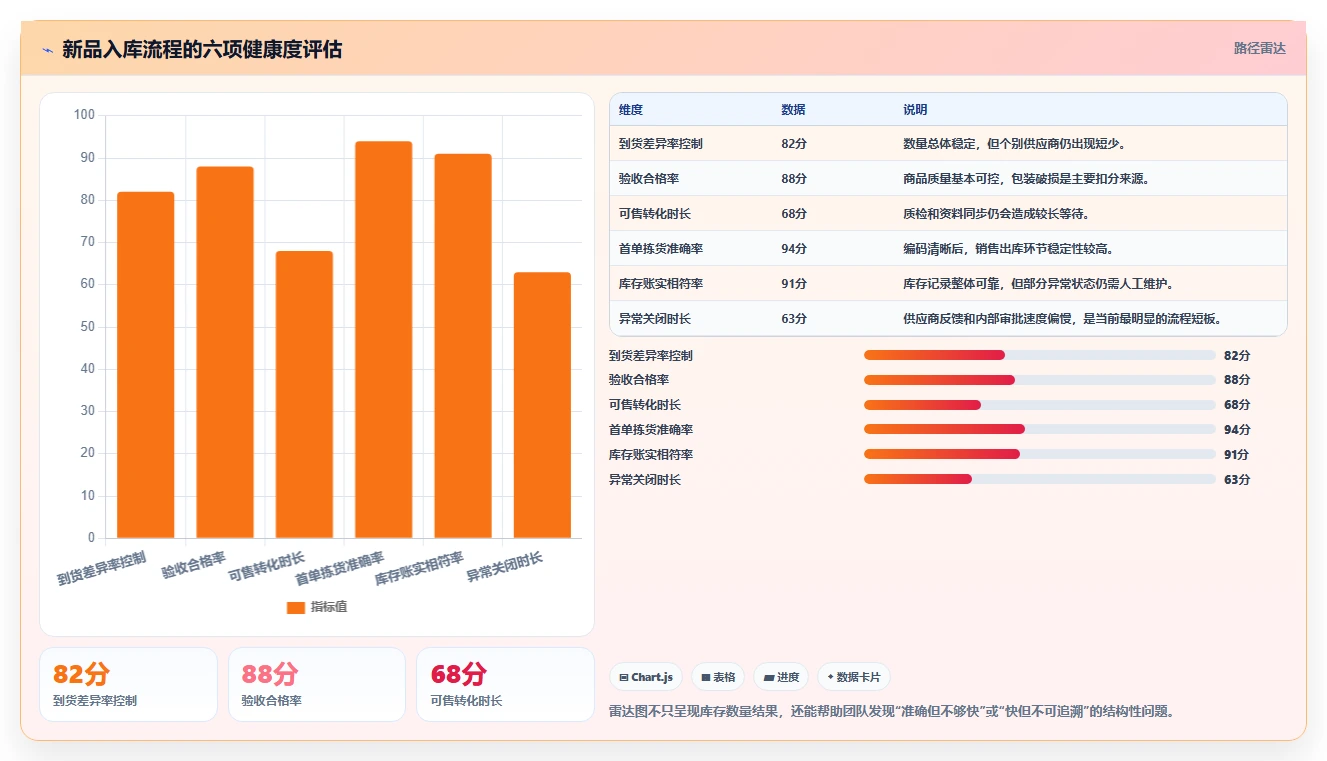Select the 库存账实相符率 table row name
The image size is (1327, 761).
660,284
